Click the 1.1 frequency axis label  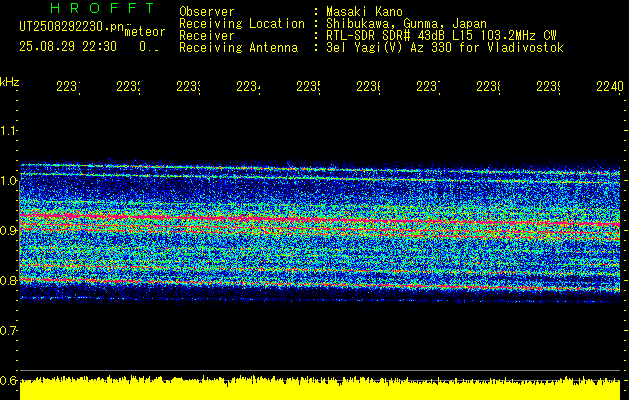point(9,130)
